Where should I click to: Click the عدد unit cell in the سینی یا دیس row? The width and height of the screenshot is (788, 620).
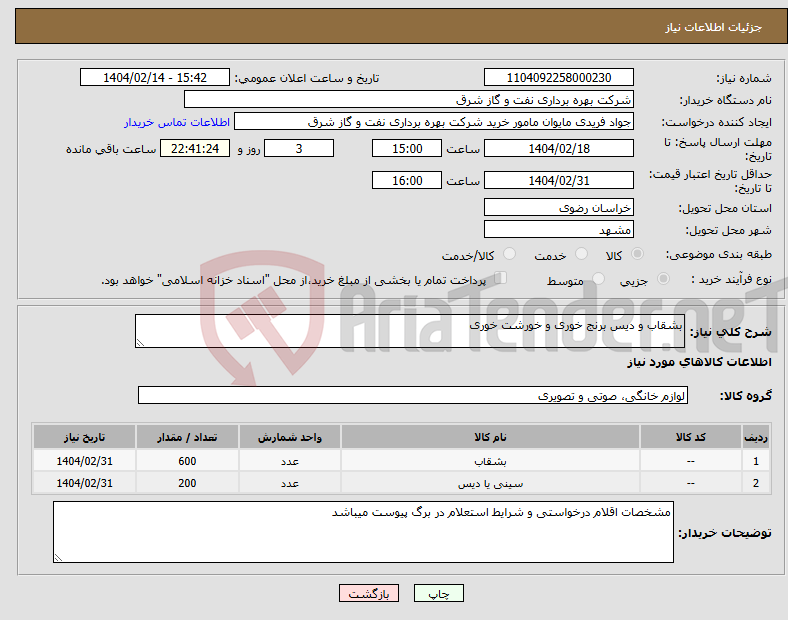click(289, 483)
